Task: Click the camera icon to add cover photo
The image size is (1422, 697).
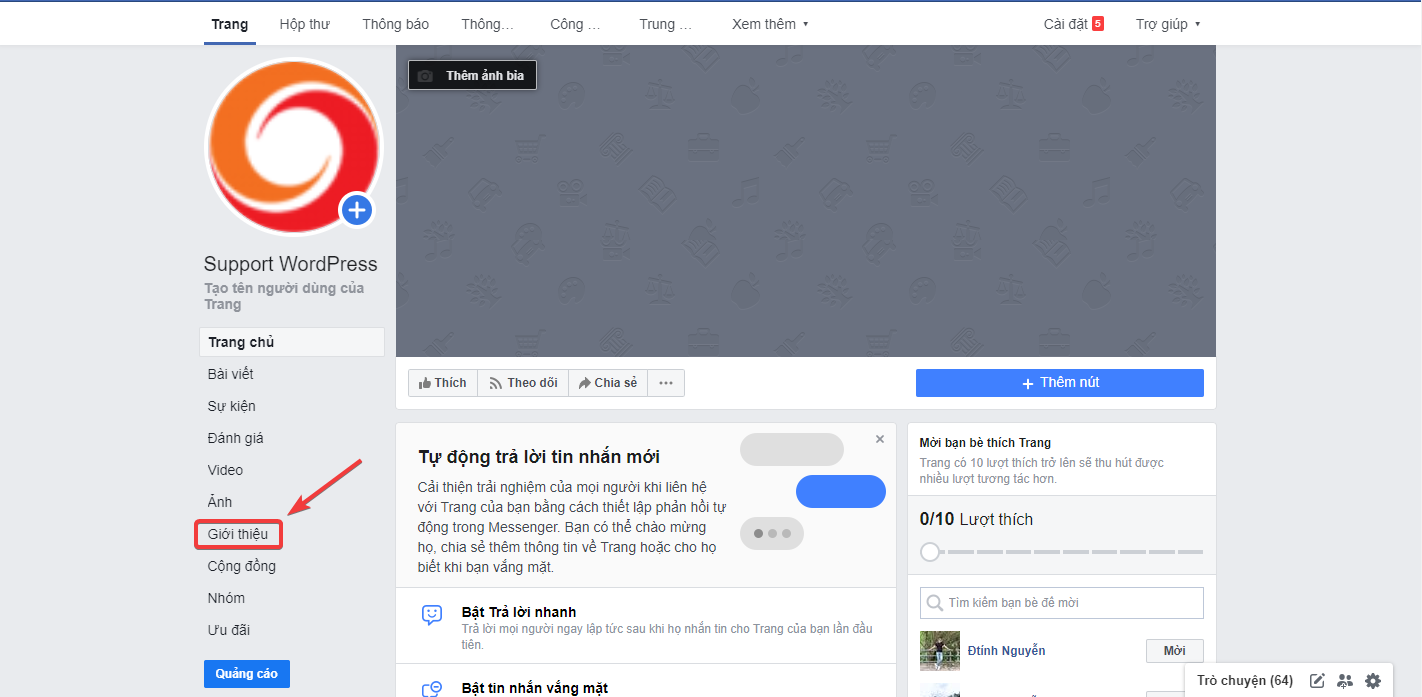Action: point(425,76)
